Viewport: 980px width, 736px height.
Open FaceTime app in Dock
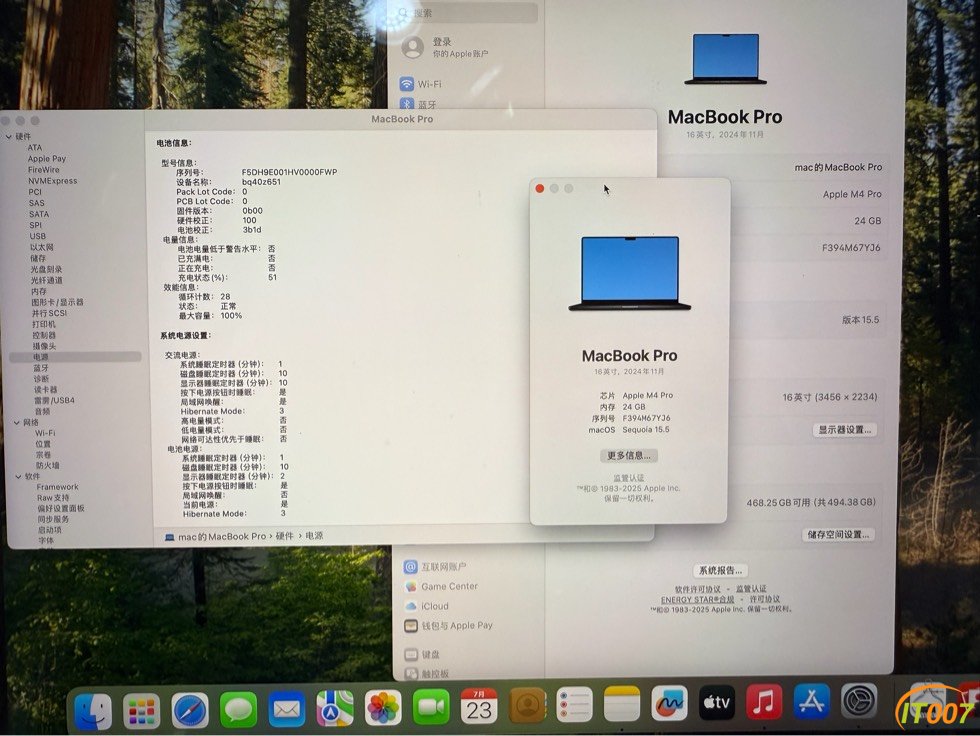pos(431,707)
